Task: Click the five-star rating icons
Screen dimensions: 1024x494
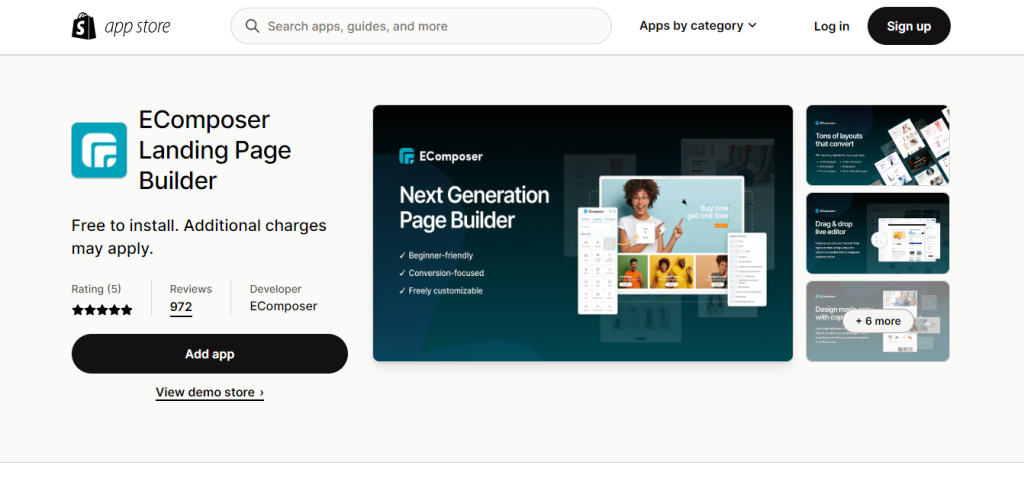Action: pos(102,310)
